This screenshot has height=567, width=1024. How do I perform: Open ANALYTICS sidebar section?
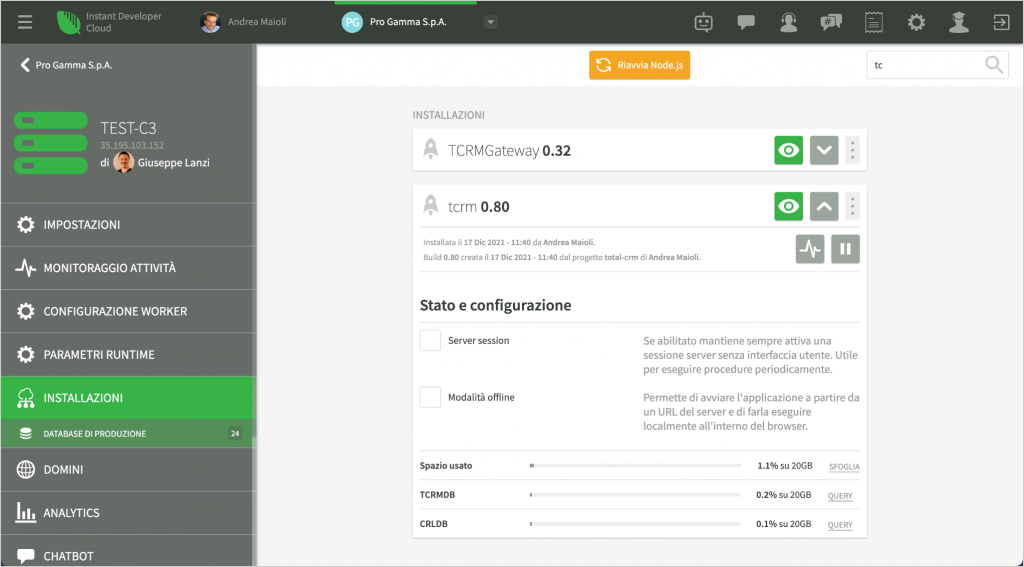[127, 513]
